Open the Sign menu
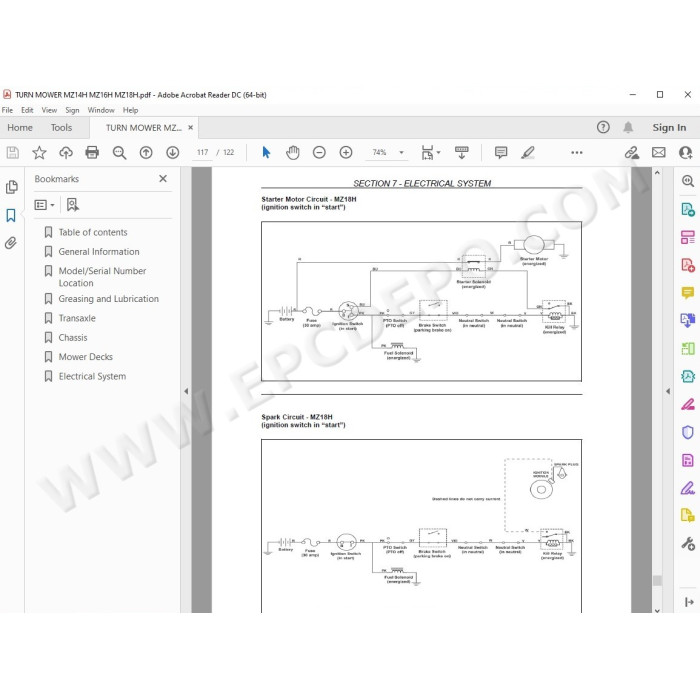Image resolution: width=700 pixels, height=700 pixels. pyautogui.click(x=72, y=110)
